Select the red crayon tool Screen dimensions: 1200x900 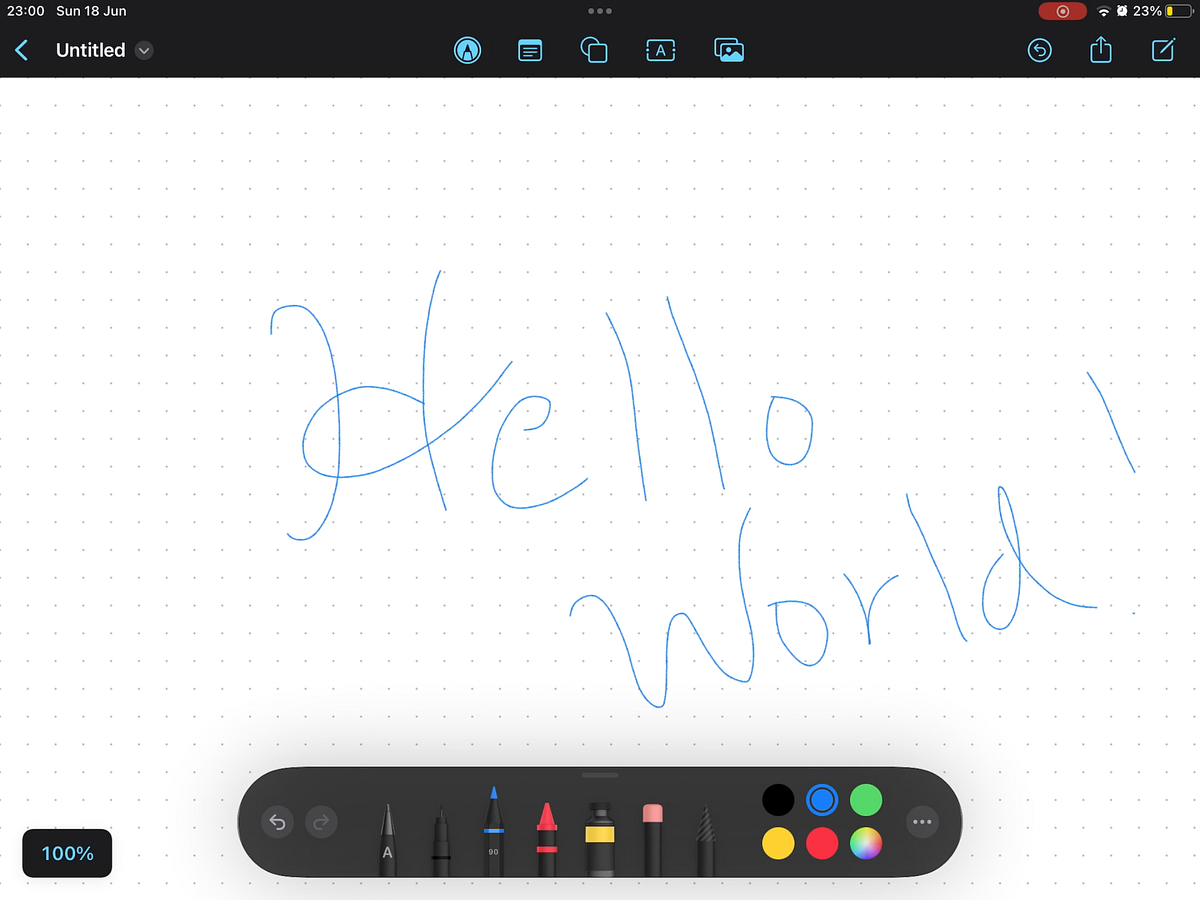click(546, 839)
